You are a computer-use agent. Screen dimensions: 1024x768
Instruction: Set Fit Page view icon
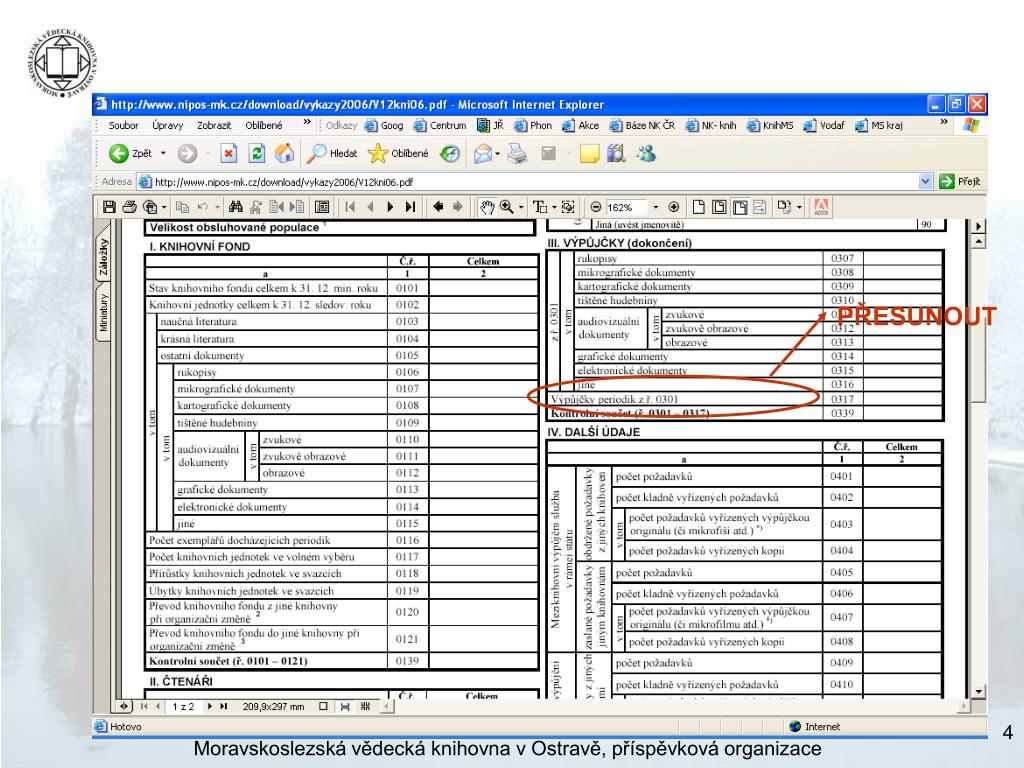coord(719,207)
